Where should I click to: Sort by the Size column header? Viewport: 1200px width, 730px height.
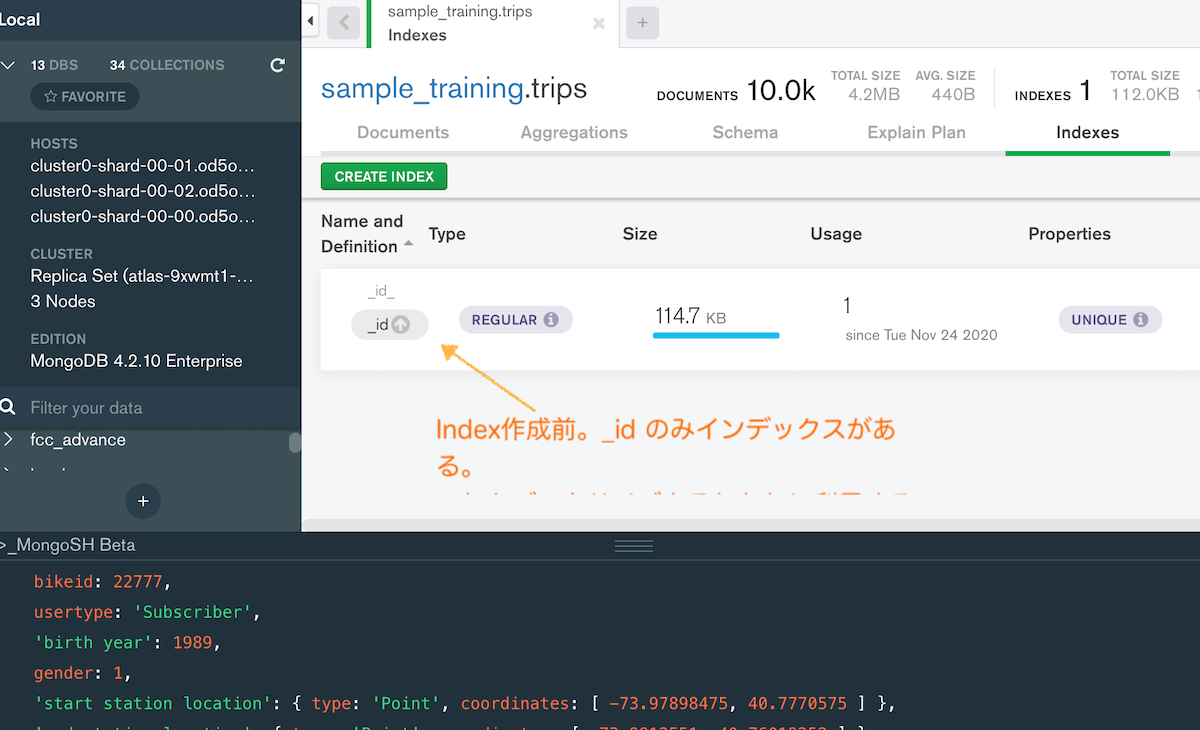point(640,234)
